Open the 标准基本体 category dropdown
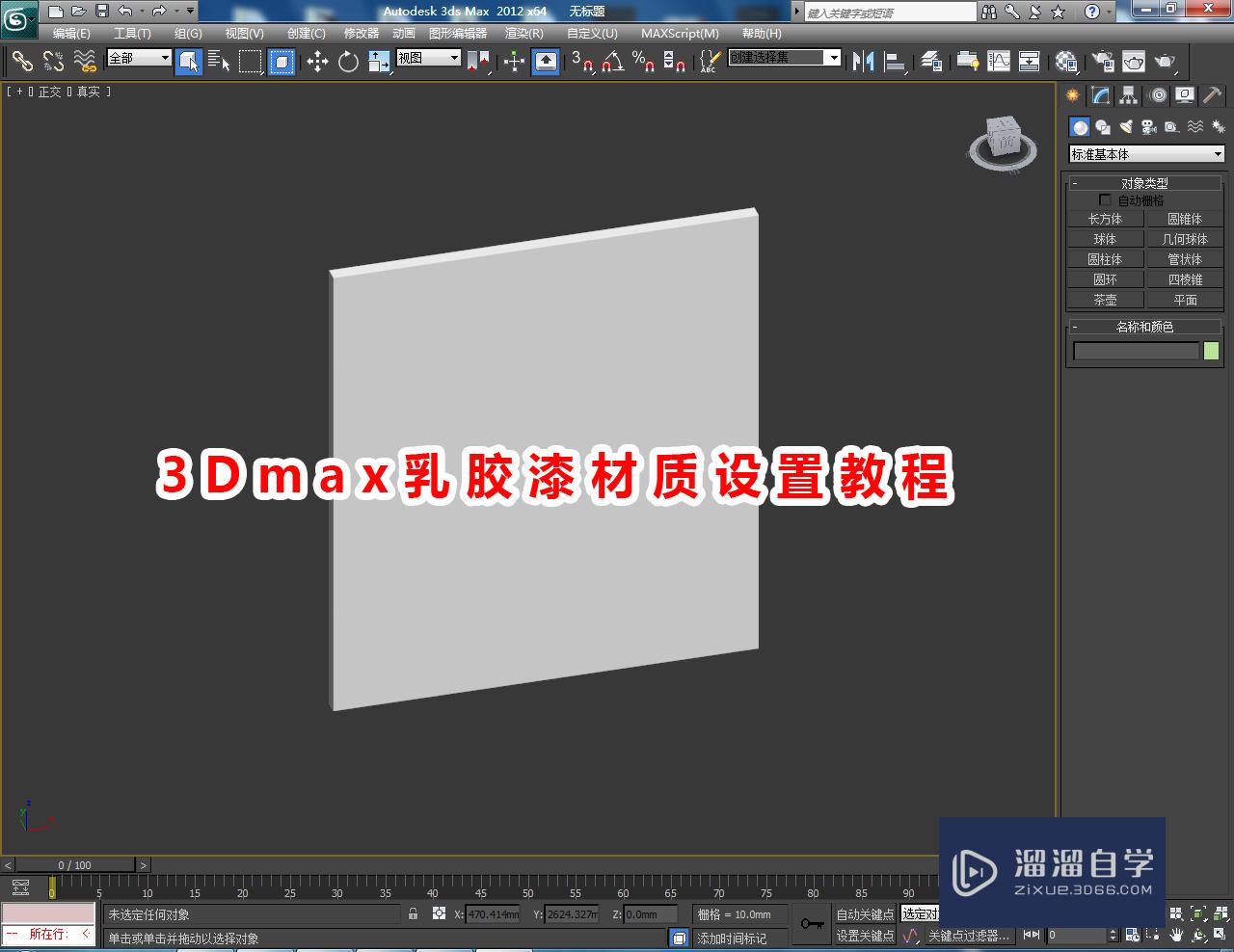 (1146, 154)
